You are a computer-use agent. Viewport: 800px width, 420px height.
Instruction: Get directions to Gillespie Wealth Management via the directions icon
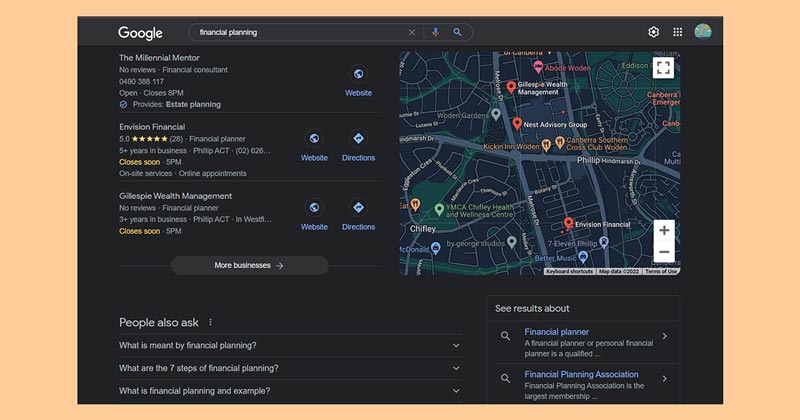[358, 207]
